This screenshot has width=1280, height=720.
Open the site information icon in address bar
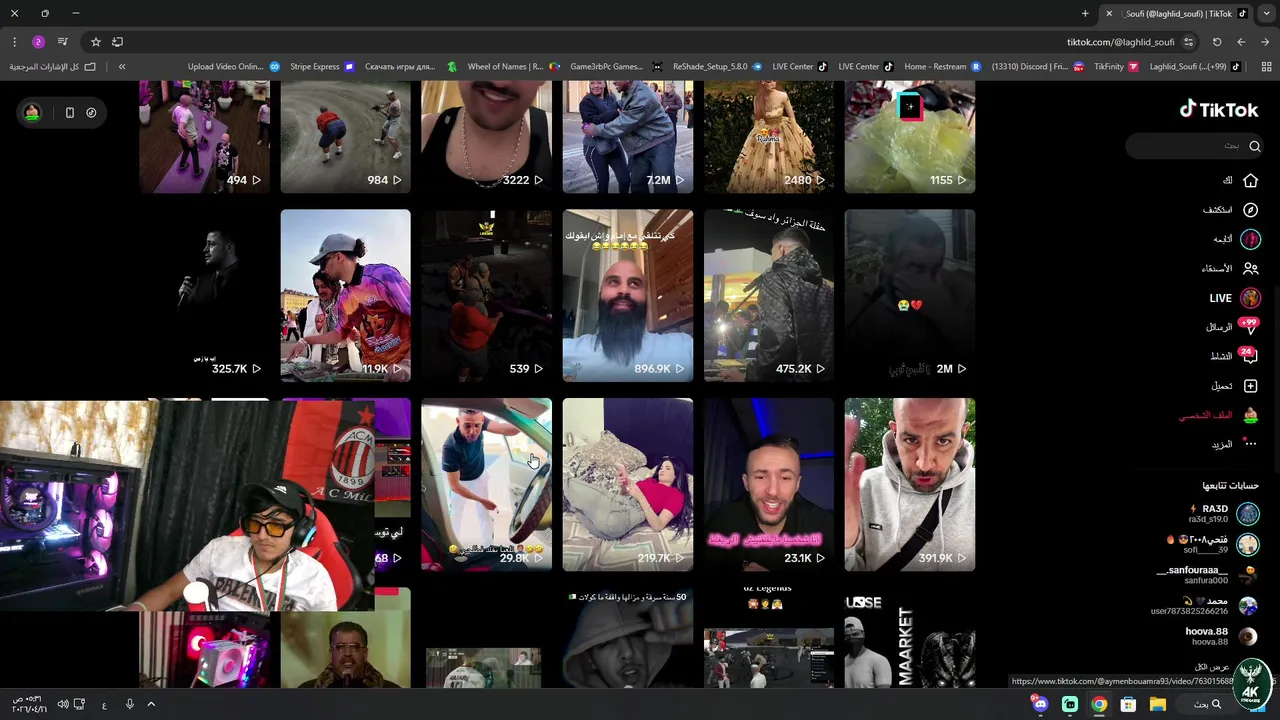pyautogui.click(x=1188, y=42)
